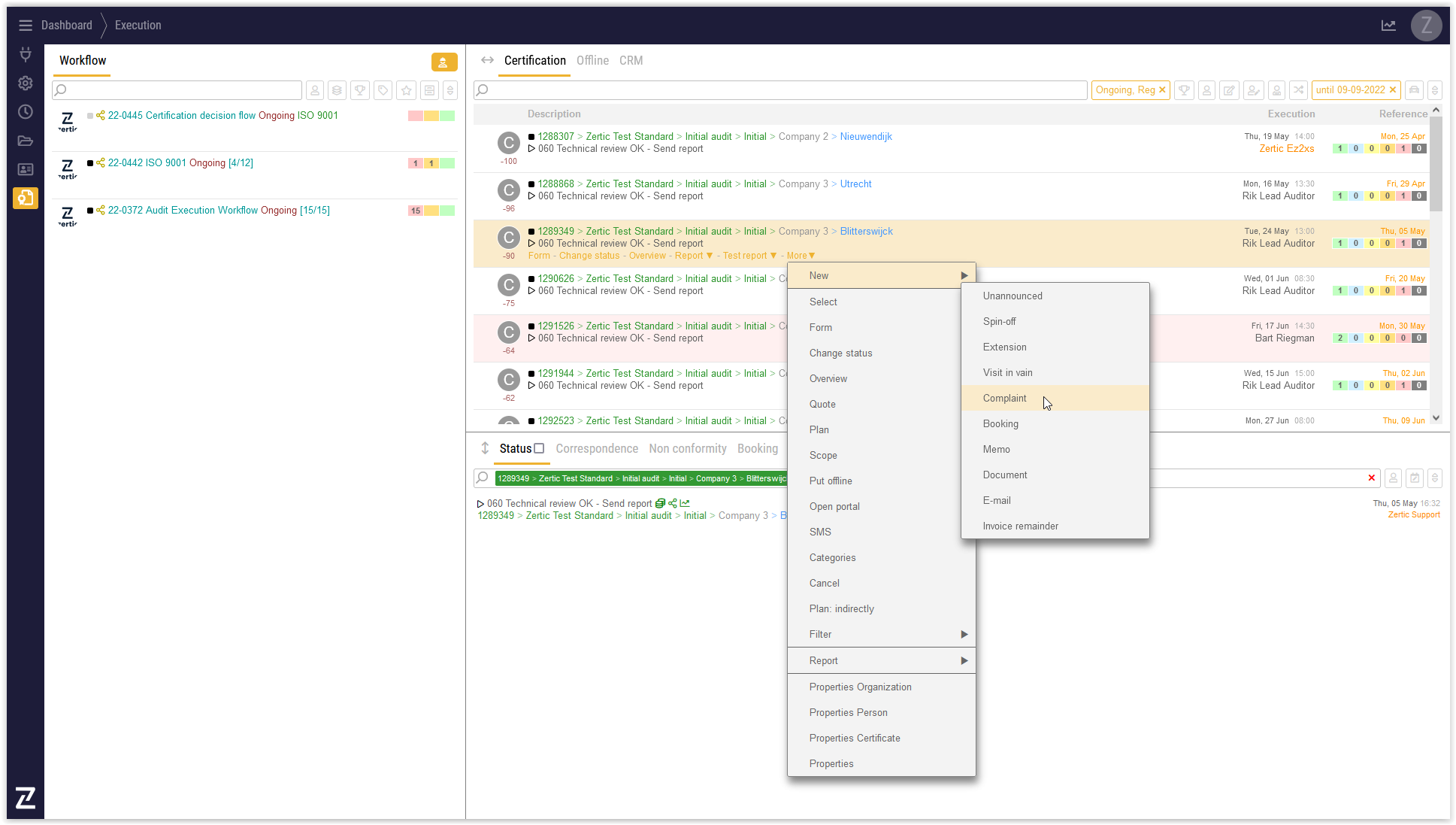Click the shuffle filter icon in Certification toolbar
Viewport: 1456px width, 825px height.
point(1298,90)
